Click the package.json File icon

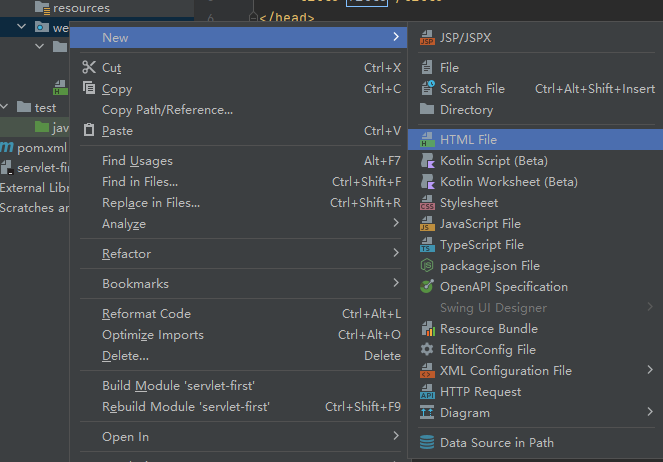tap(427, 266)
